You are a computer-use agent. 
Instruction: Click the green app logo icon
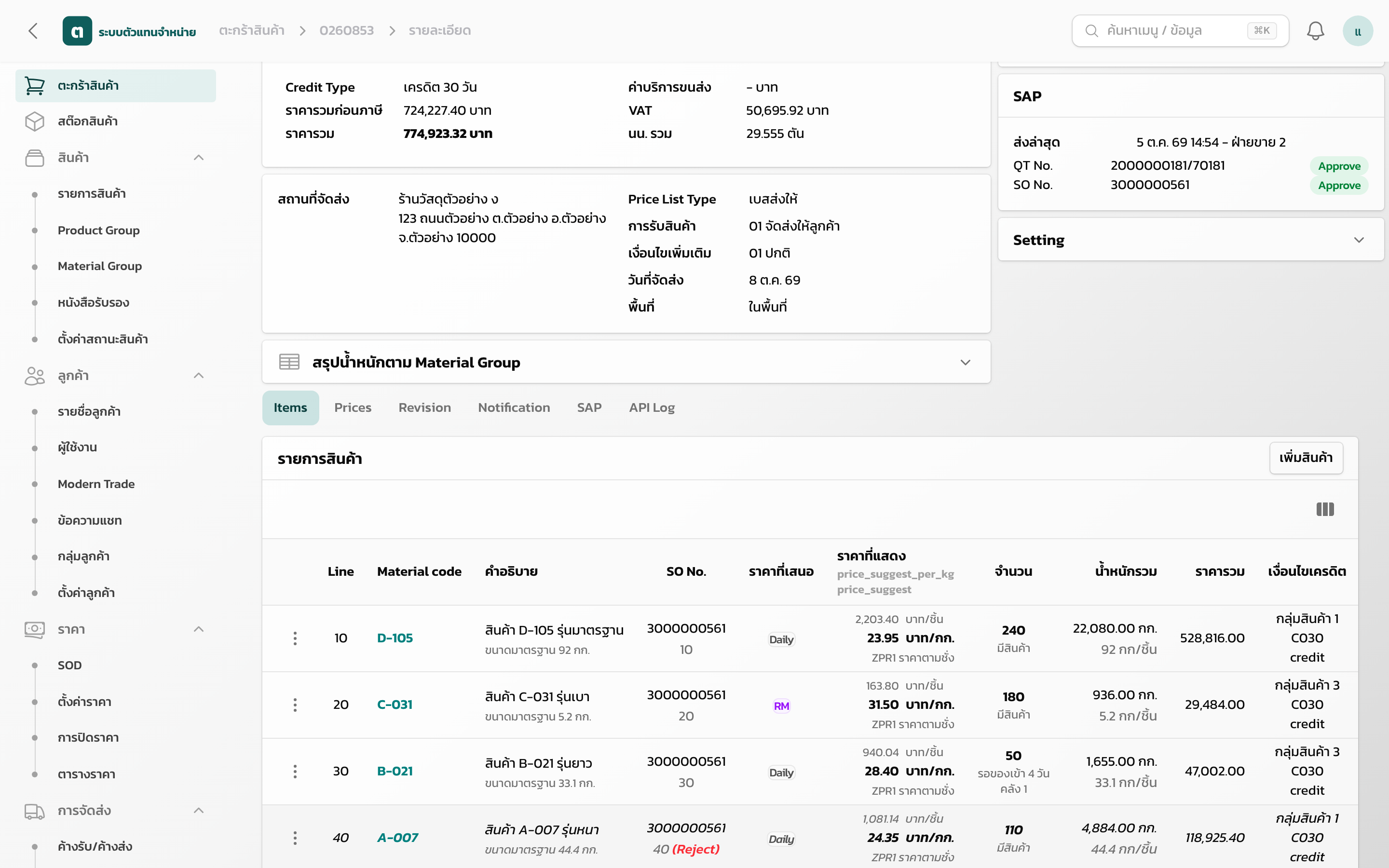click(x=77, y=31)
